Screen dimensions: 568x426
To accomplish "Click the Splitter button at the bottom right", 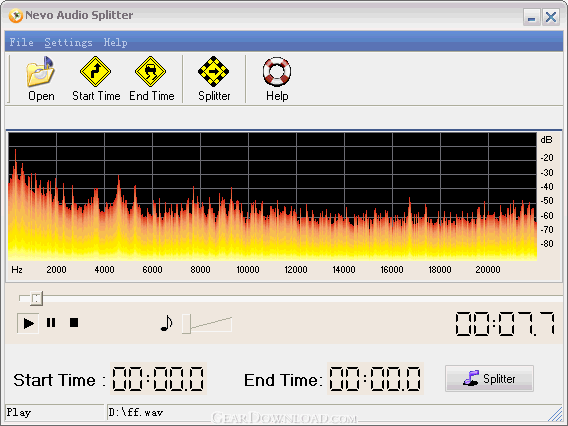I will click(489, 378).
